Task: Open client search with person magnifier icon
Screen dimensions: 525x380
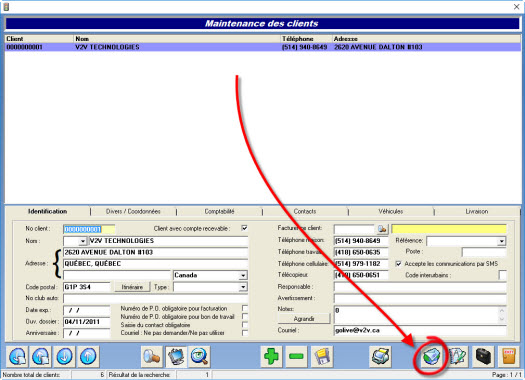Action: click(x=152, y=356)
